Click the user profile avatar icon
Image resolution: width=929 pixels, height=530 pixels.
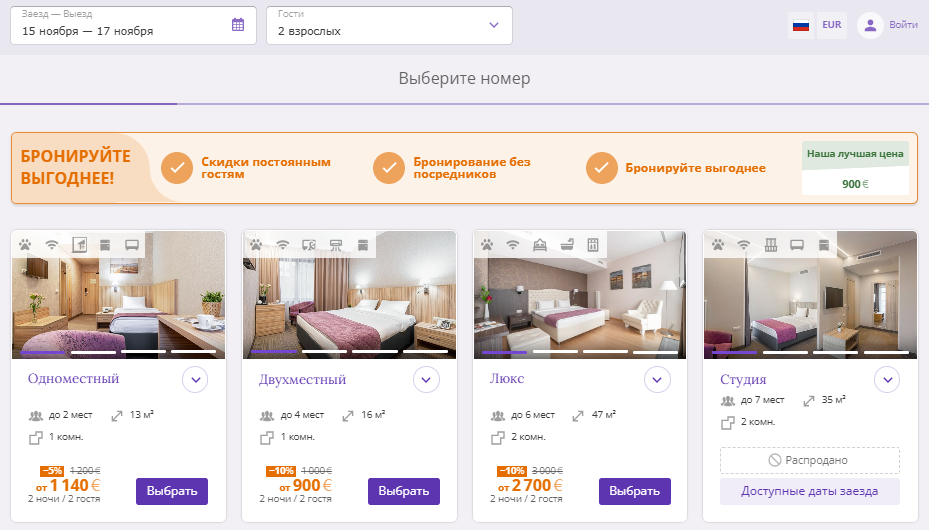[870, 25]
